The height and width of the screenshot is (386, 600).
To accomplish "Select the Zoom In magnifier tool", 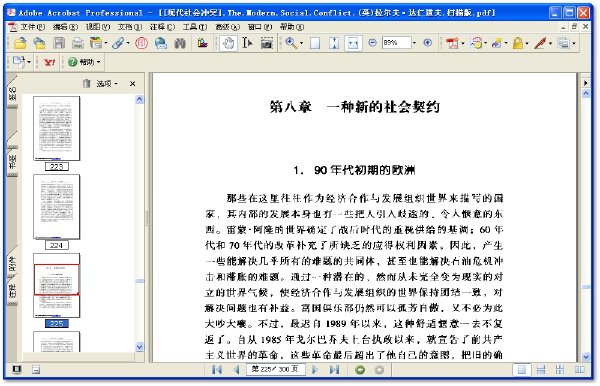I will point(291,43).
